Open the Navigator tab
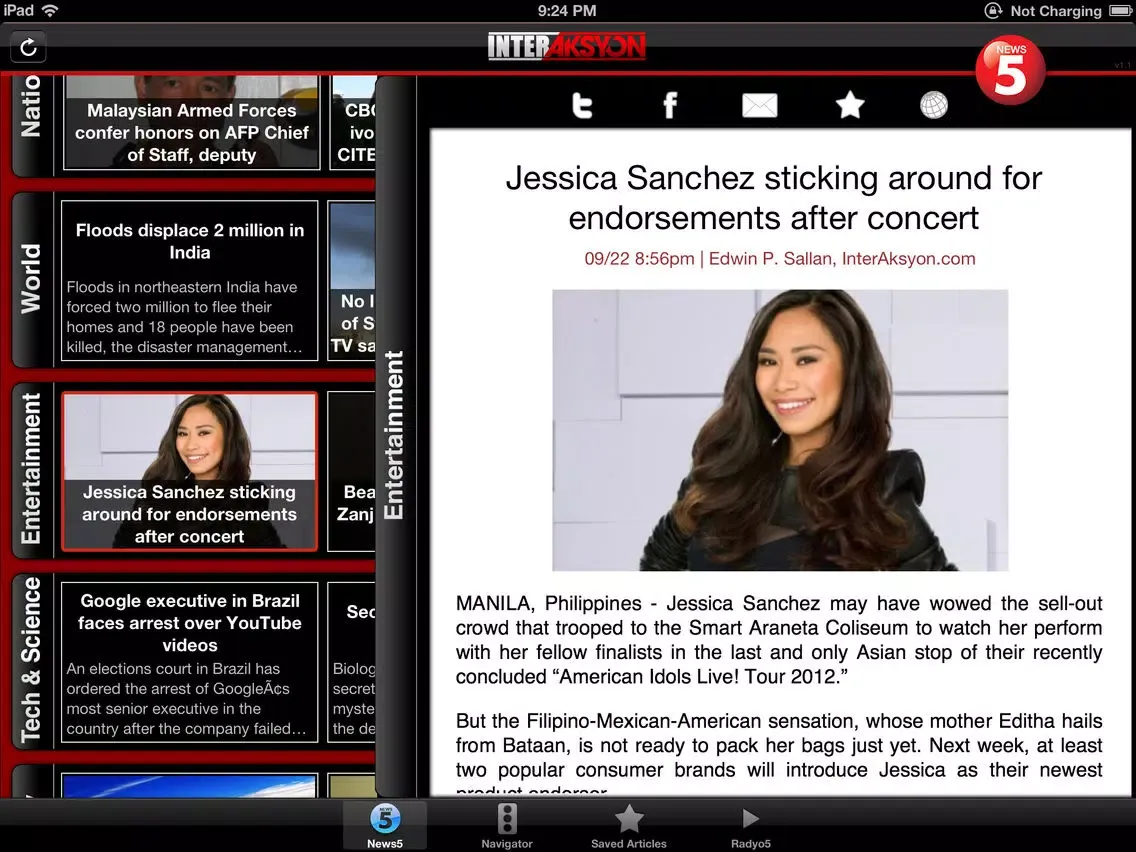Image resolution: width=1136 pixels, height=852 pixels. [x=506, y=826]
